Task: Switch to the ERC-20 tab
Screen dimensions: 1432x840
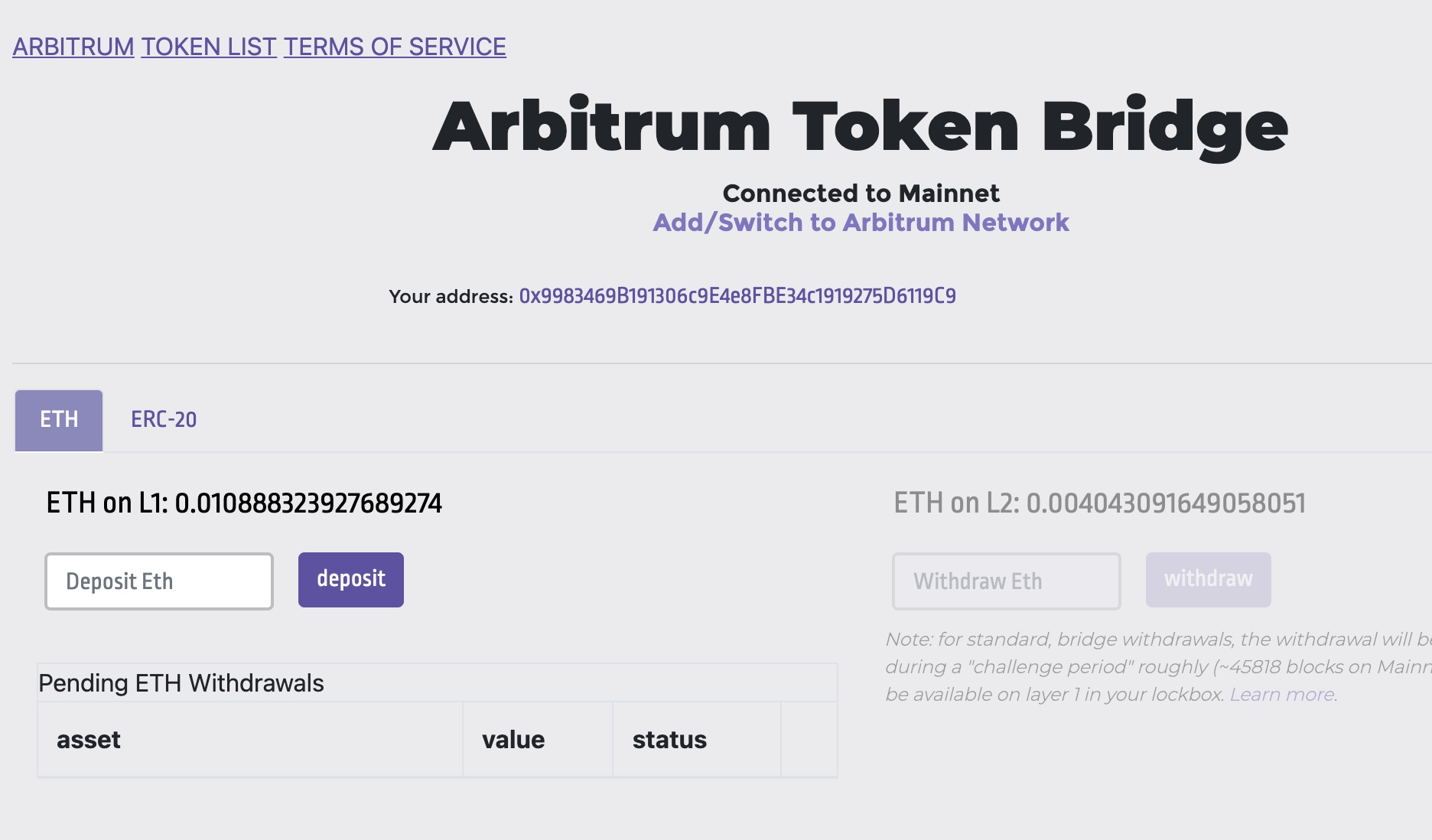Action: pyautogui.click(x=164, y=420)
